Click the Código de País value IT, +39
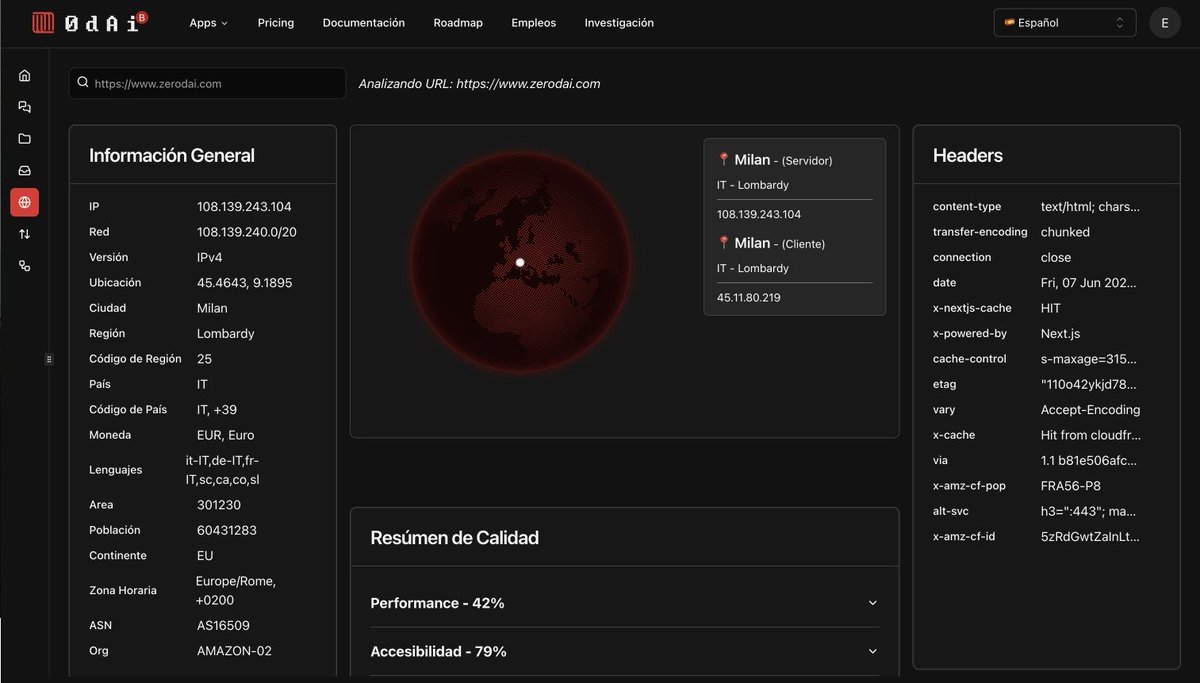 pos(219,410)
